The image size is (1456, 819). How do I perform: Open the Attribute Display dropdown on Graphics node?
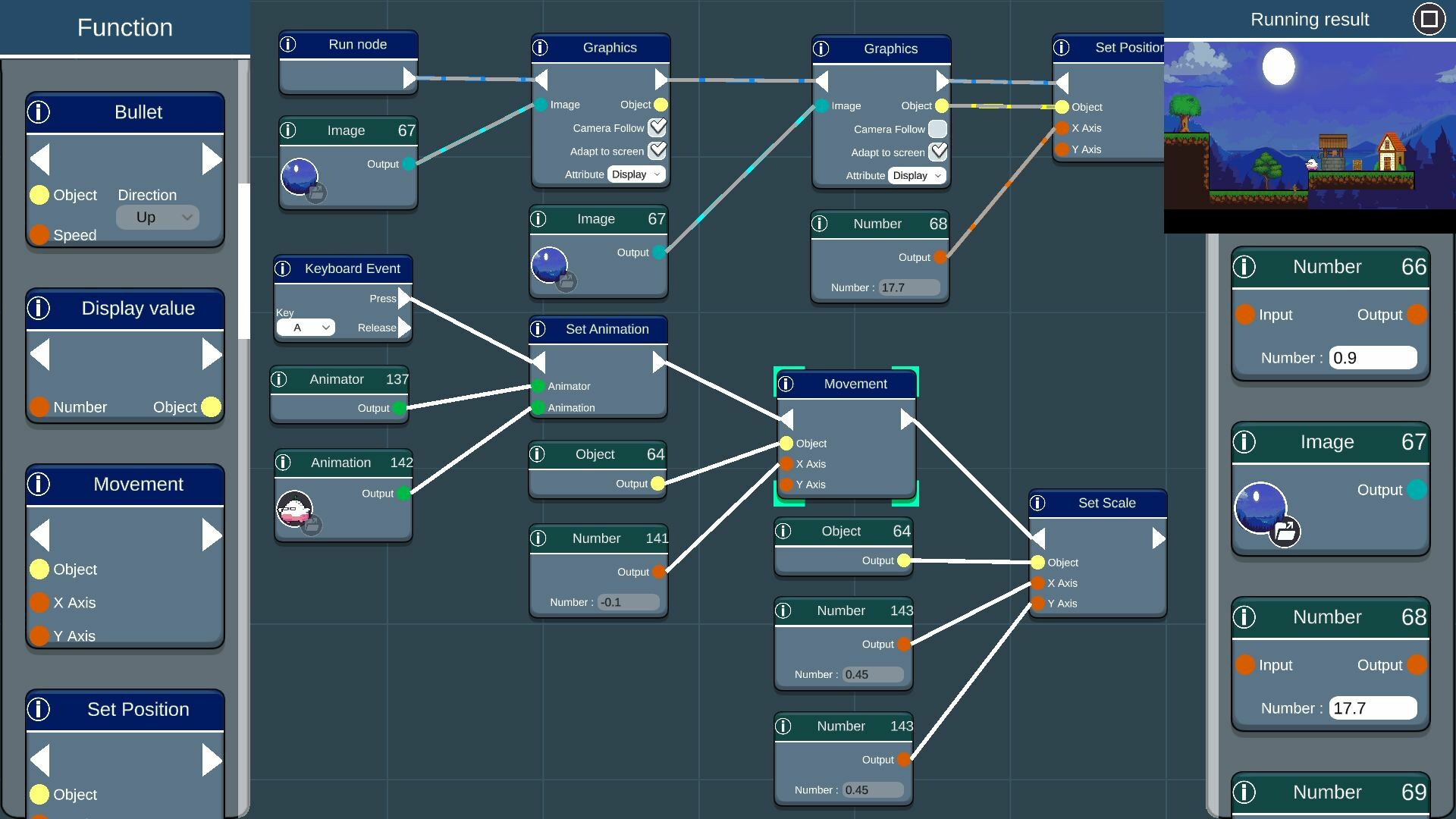pos(635,174)
